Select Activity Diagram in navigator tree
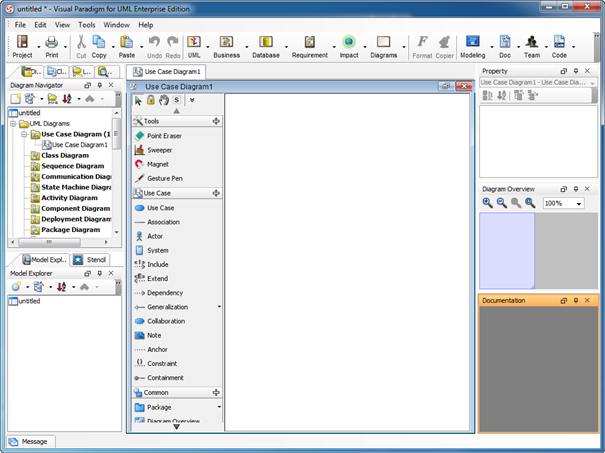The height and width of the screenshot is (453, 605). [x=69, y=198]
